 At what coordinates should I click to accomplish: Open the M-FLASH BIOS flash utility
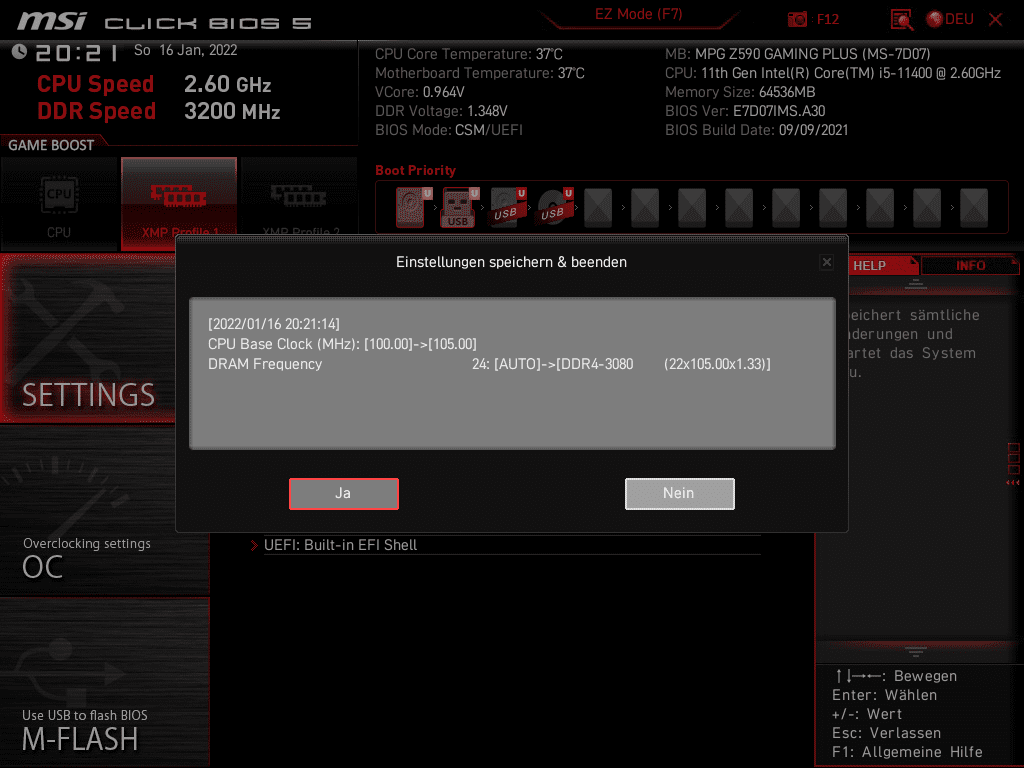(104, 681)
